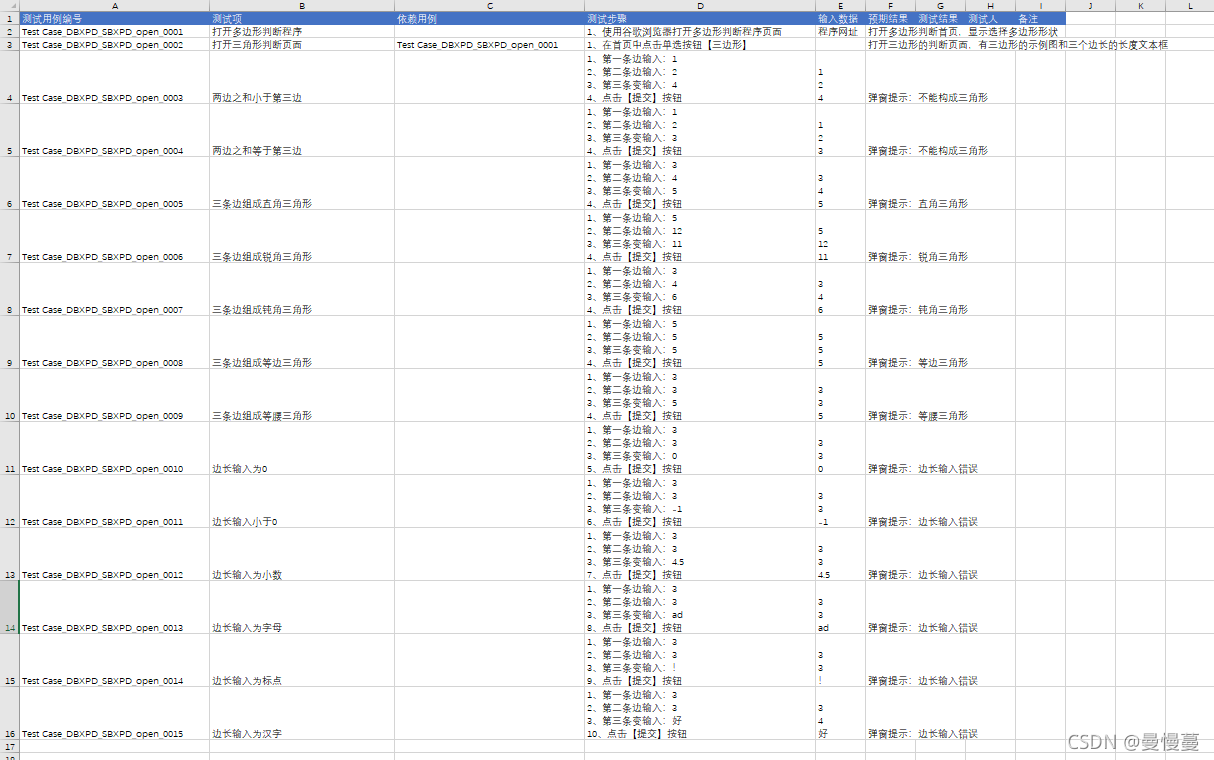Image resolution: width=1214 pixels, height=760 pixels.
Task: Click the 弹窗提示:等边三角形 result cell
Action: 891,342
